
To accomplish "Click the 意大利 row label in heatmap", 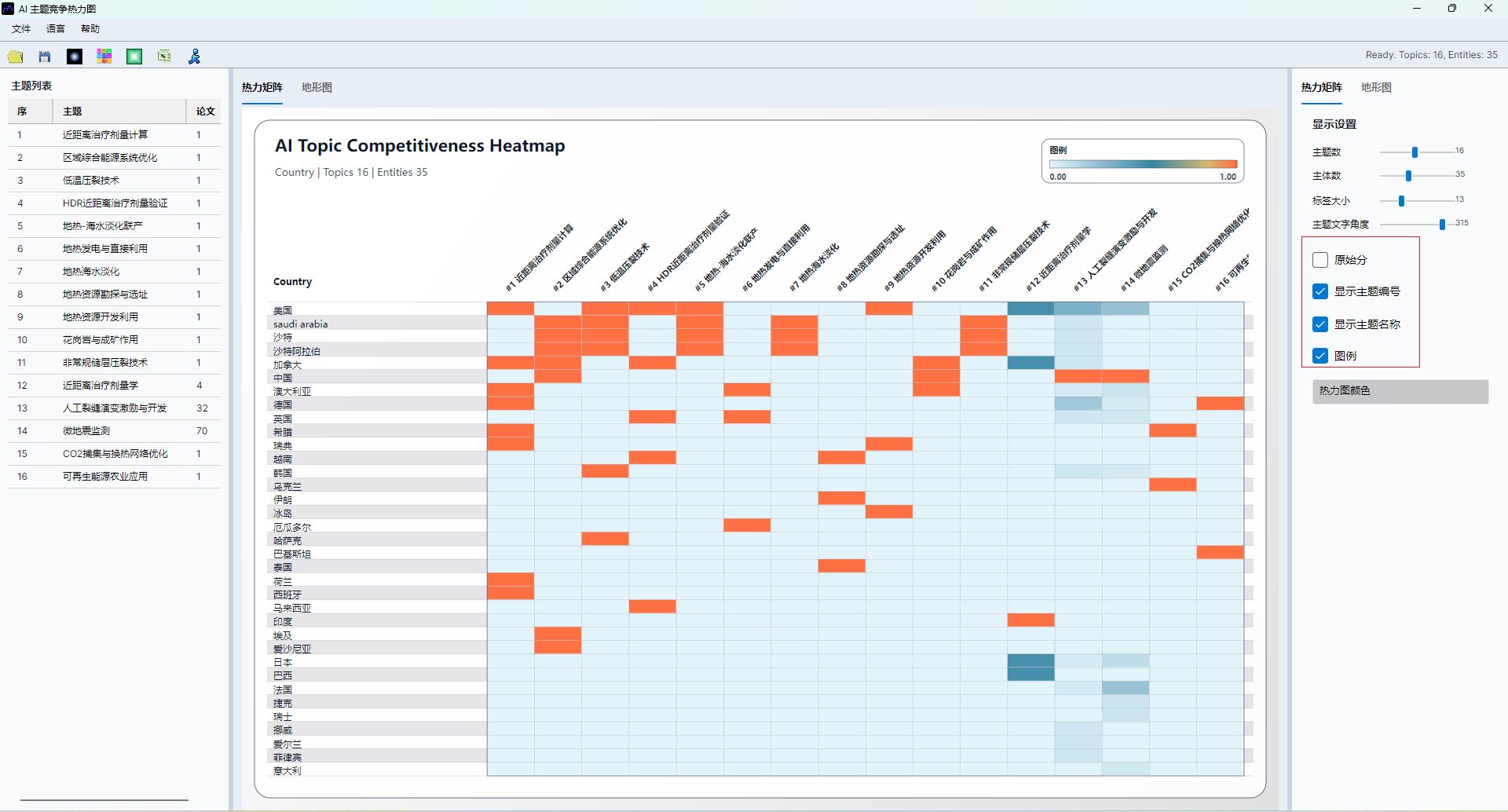I will tap(287, 771).
